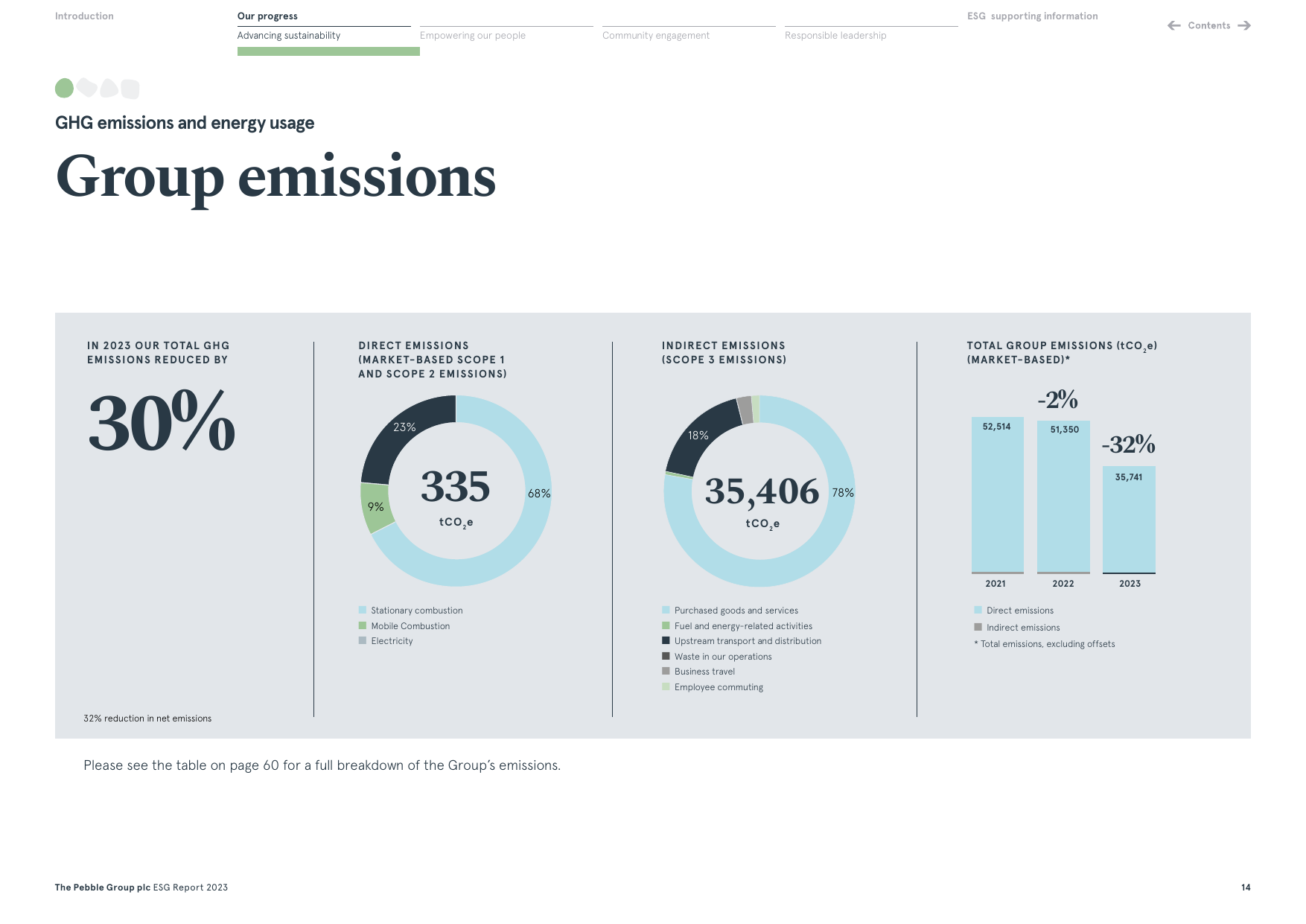The width and height of the screenshot is (1306, 924).
Task: Click the 9% green donut segment
Action: 376,507
